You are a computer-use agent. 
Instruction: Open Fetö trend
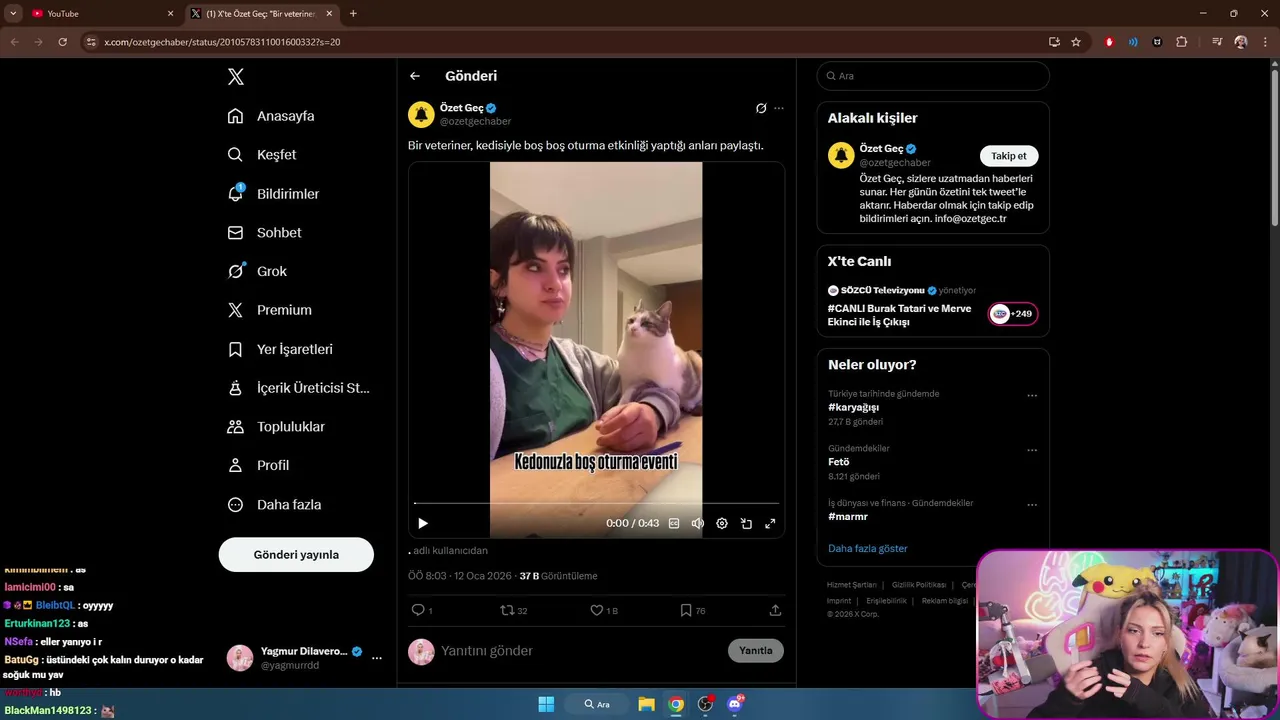click(x=838, y=462)
